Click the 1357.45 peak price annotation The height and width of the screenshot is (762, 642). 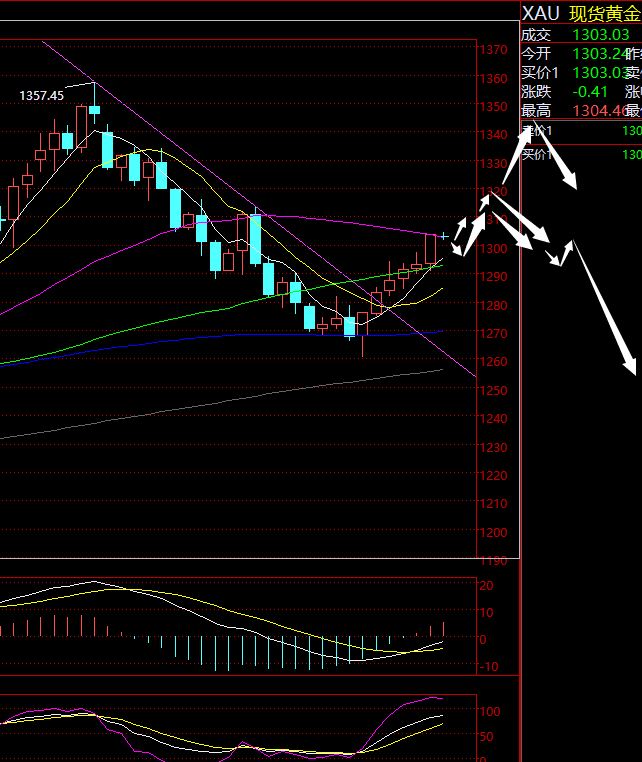point(41,95)
